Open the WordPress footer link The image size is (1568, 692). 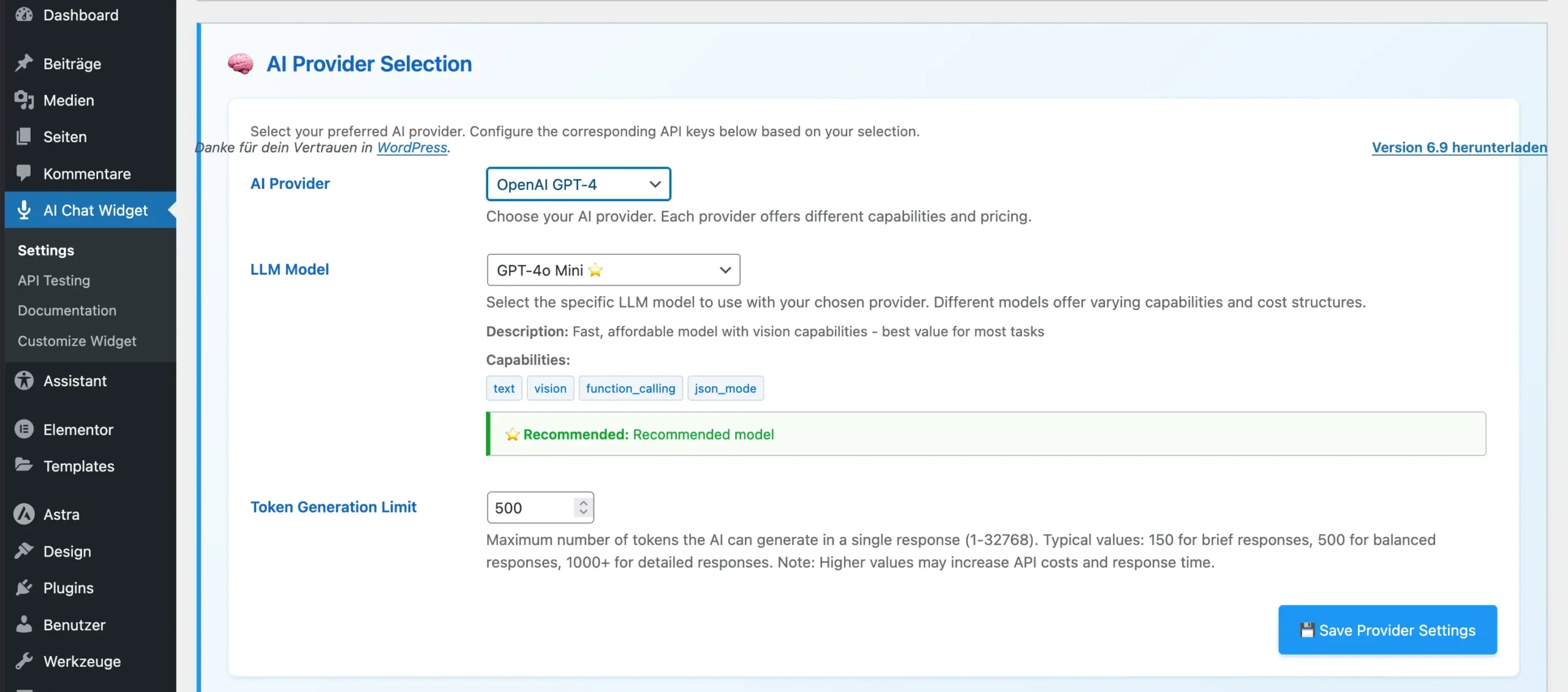point(412,147)
